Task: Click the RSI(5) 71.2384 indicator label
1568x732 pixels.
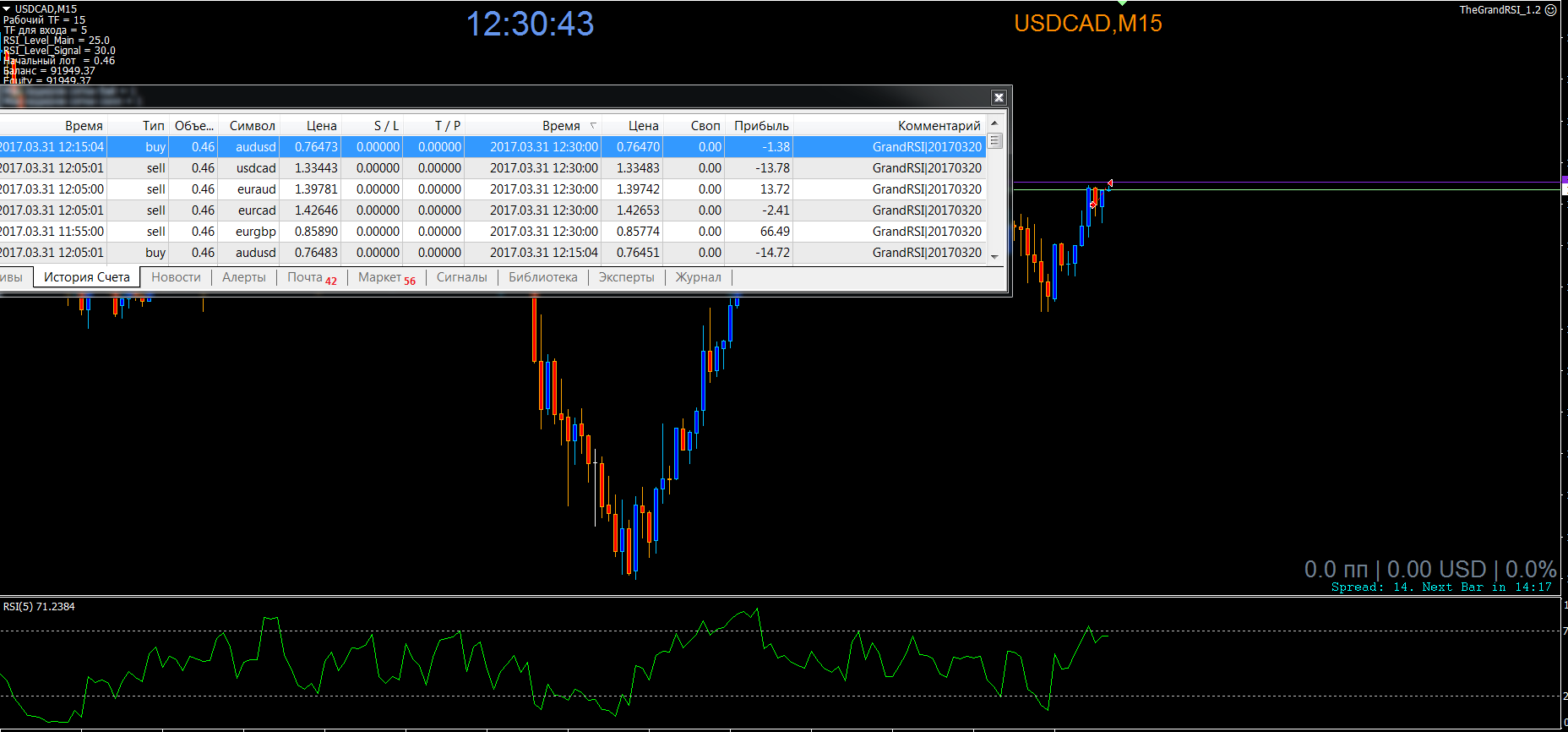Action: pos(39,606)
